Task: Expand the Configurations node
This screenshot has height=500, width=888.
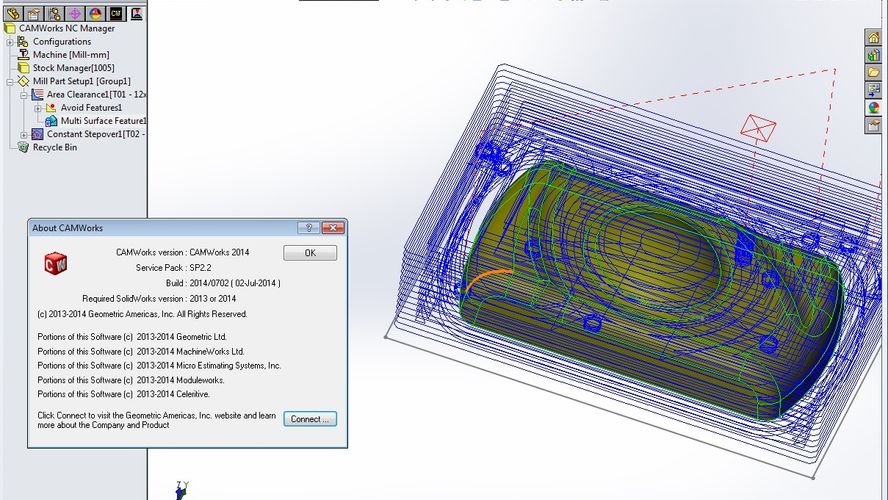Action: [x=10, y=42]
